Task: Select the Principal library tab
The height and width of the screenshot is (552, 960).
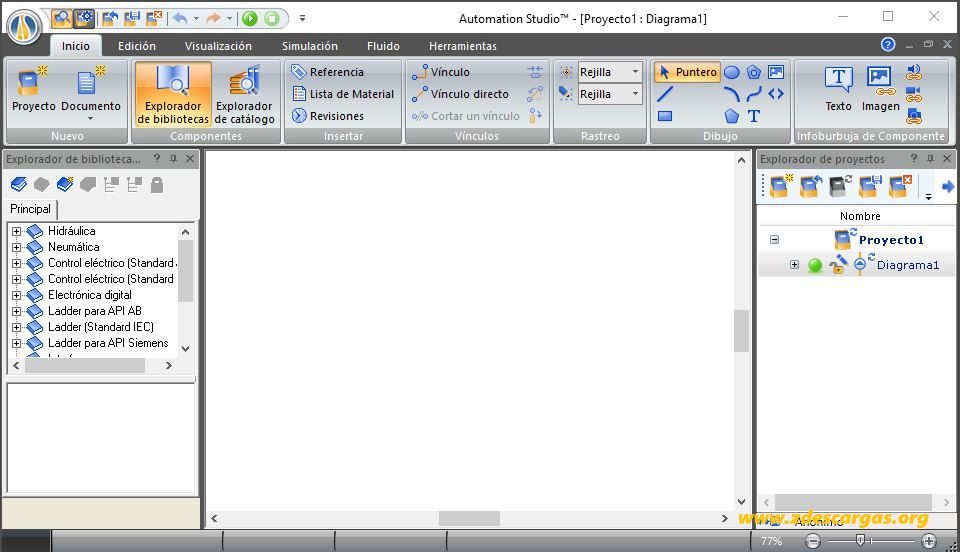Action: click(x=30, y=209)
